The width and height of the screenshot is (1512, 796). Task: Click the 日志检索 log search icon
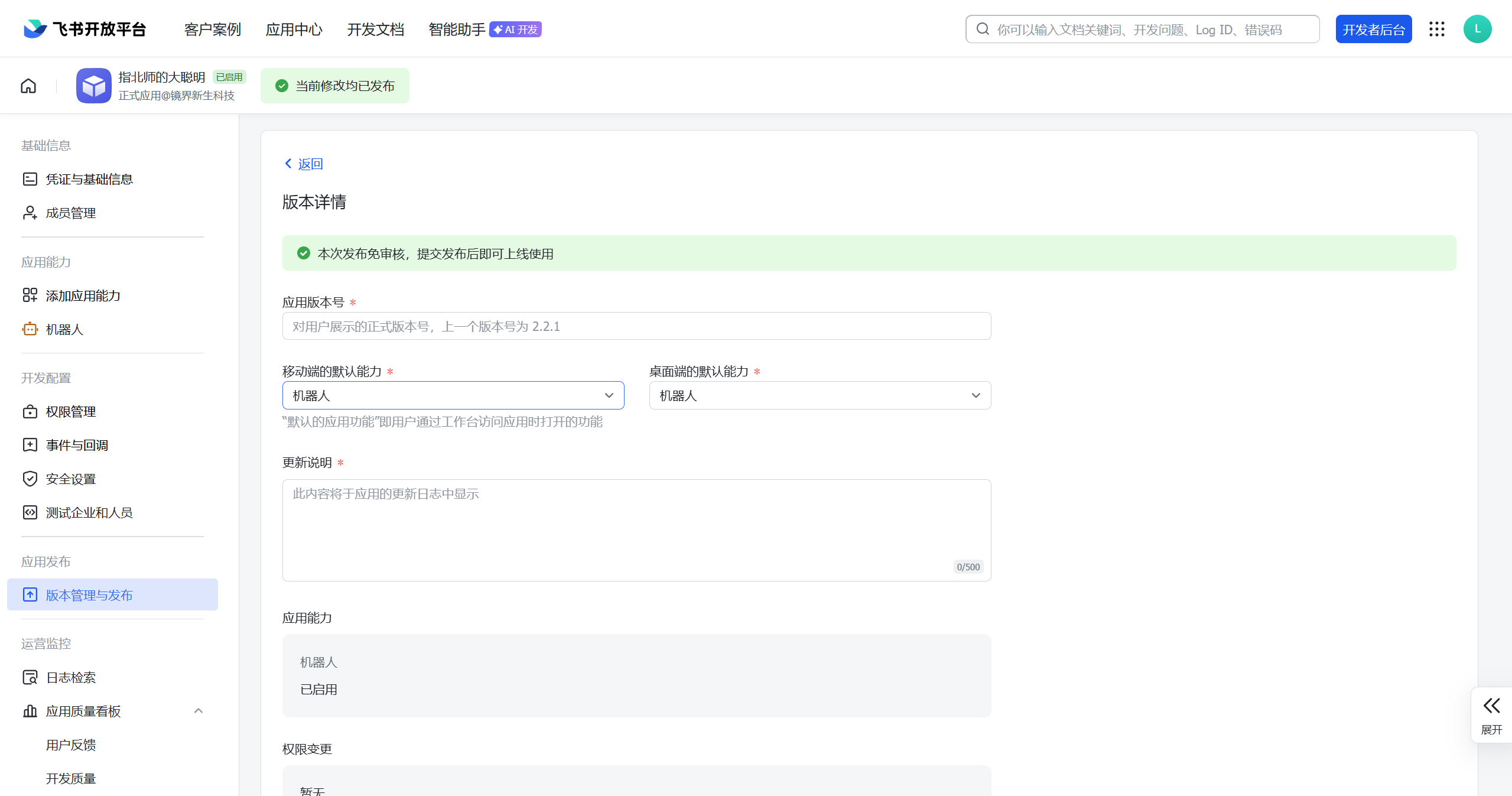[30, 677]
